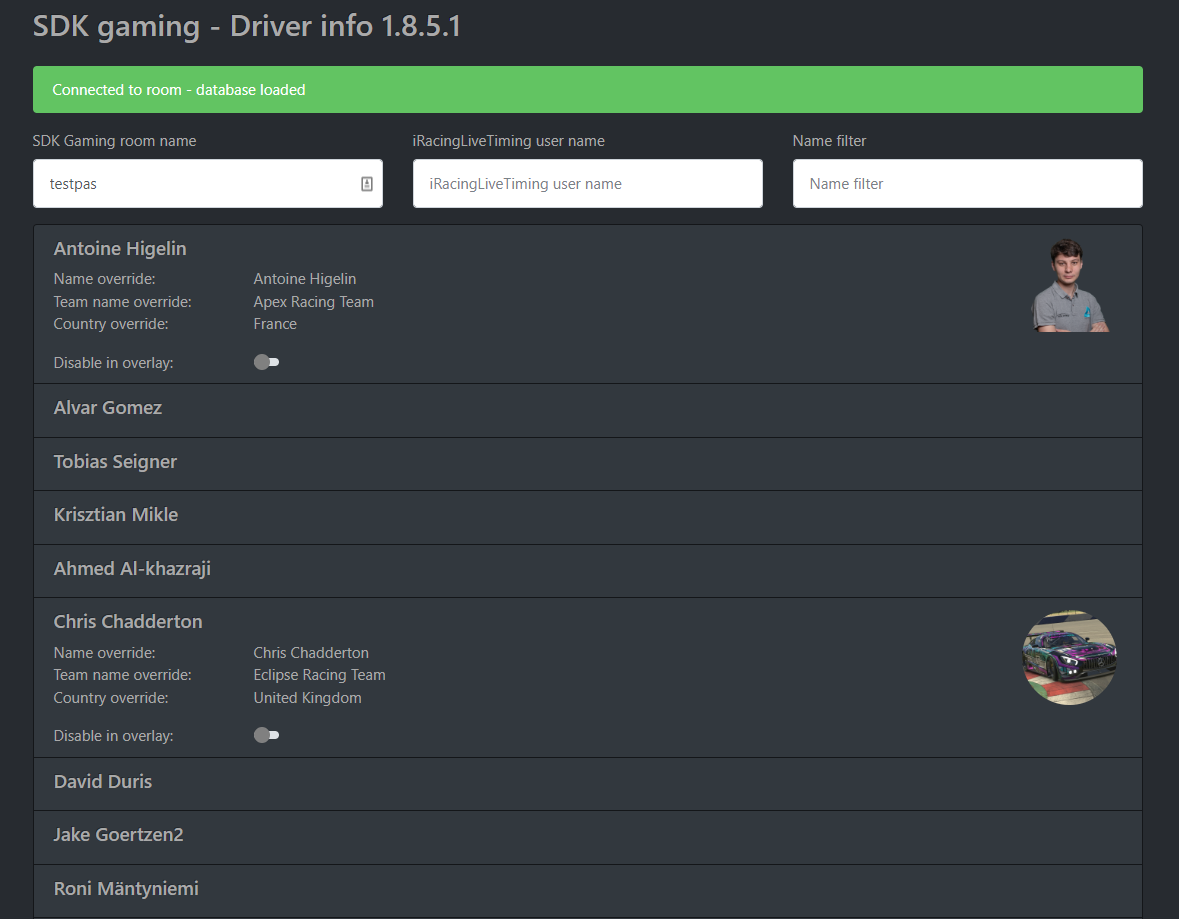
Task: Expand the Jake Goertzen2 driver entry
Action: click(x=587, y=837)
